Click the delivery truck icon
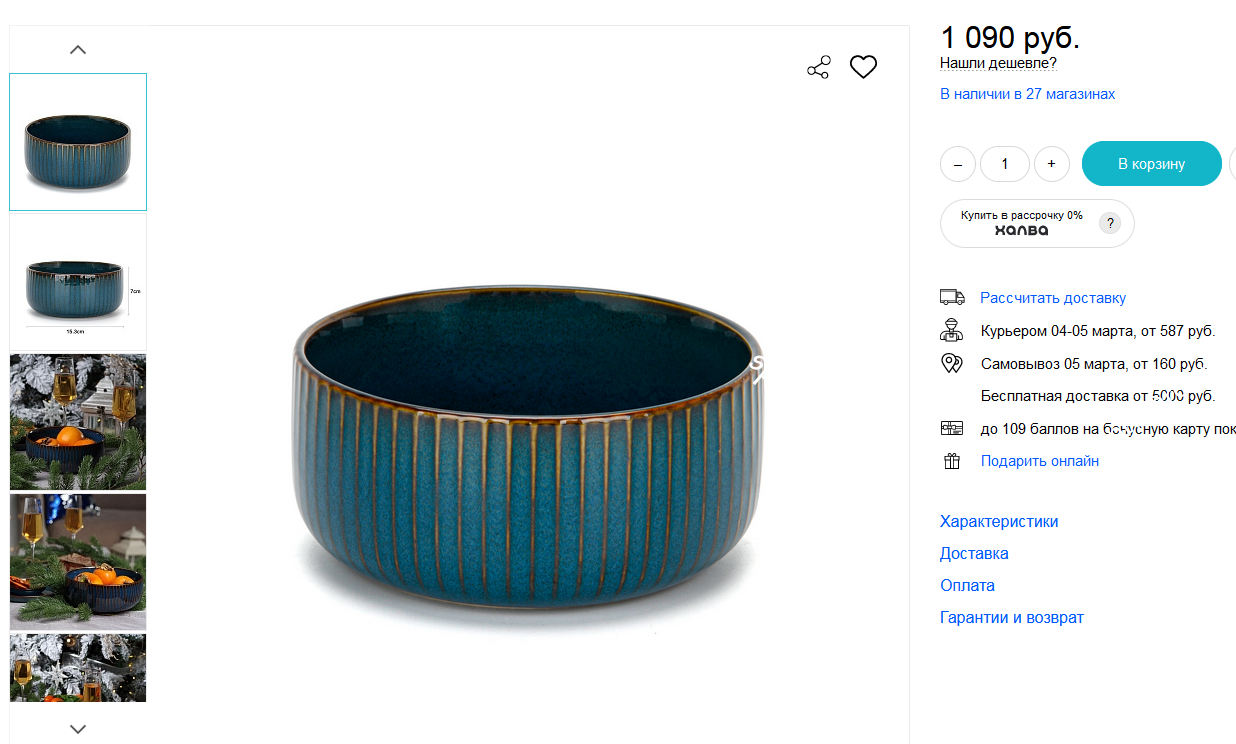This screenshot has height=744, width=1236. tap(952, 297)
